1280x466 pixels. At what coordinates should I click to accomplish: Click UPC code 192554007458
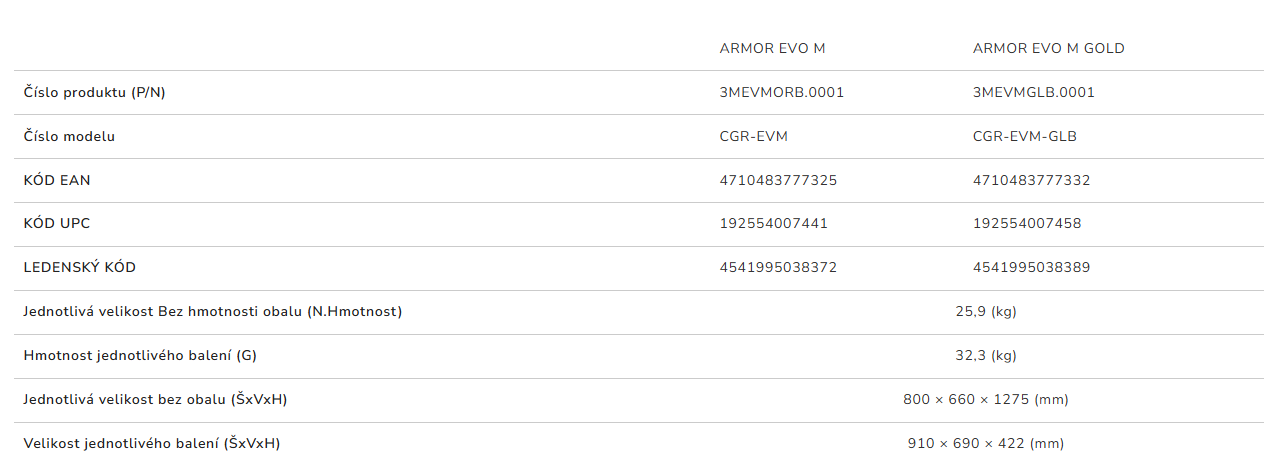click(1026, 223)
